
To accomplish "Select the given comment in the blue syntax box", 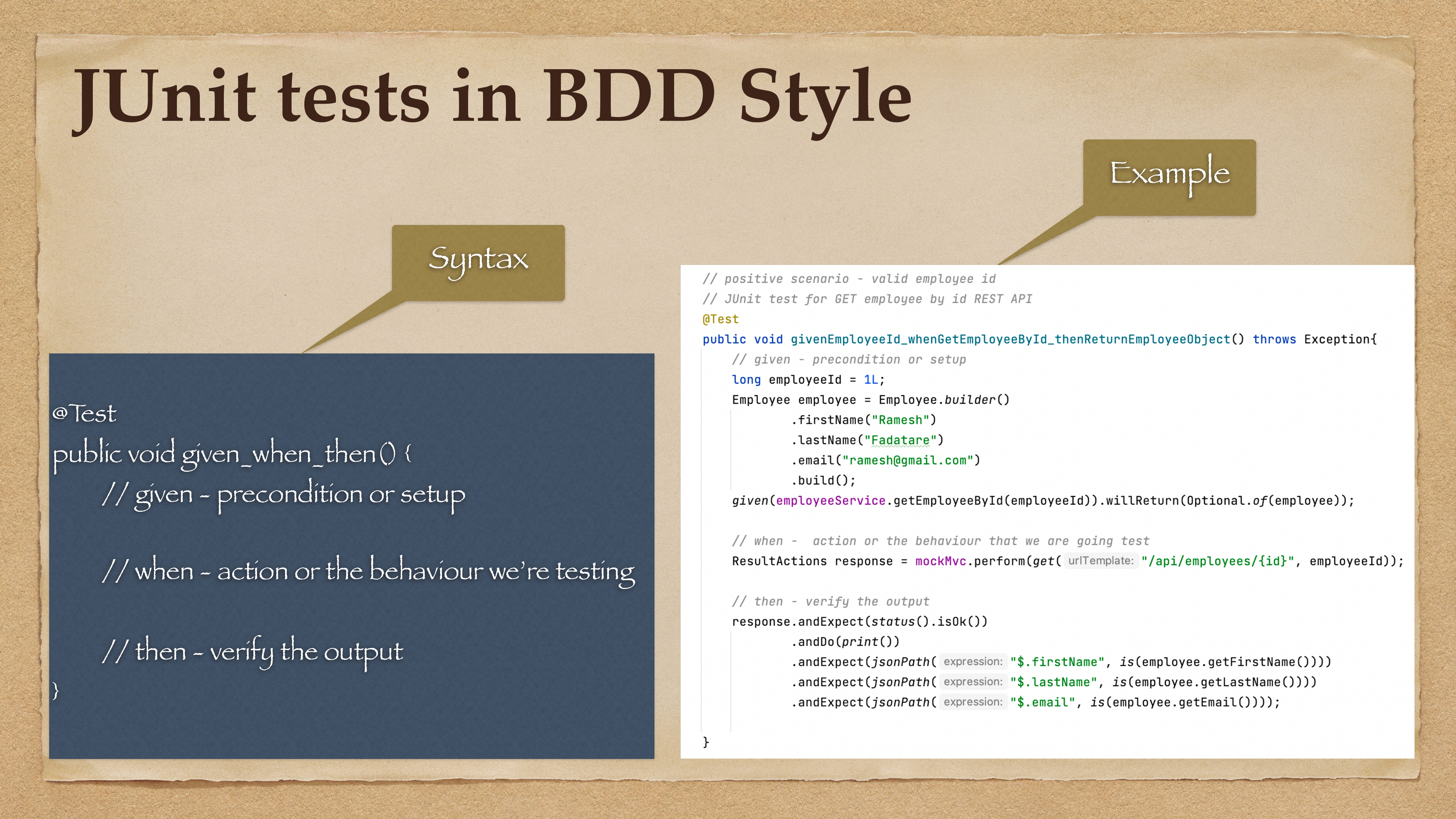I will (284, 496).
